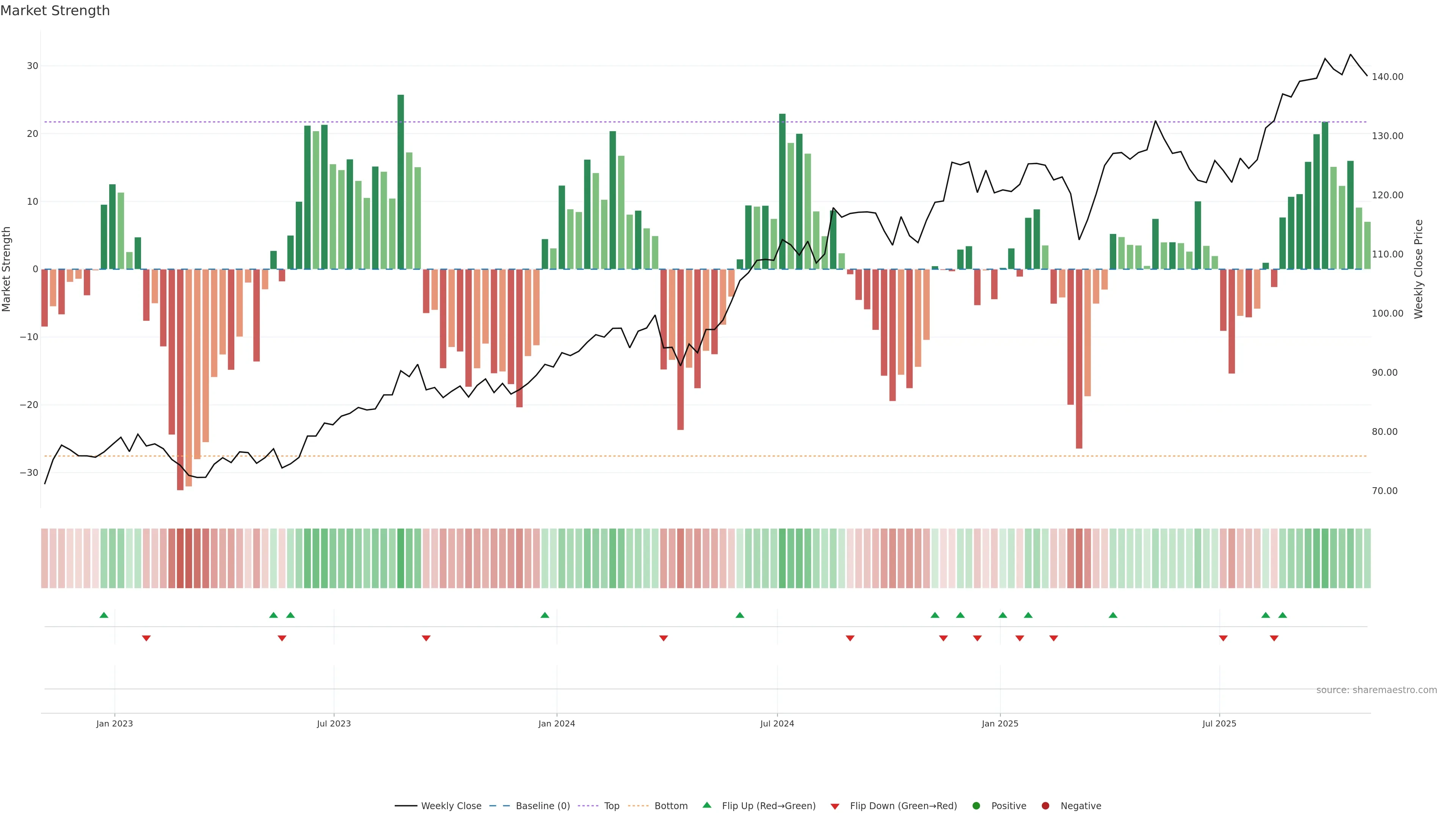Click the flip-down triangle just after Jul 2025
The width and height of the screenshot is (1456, 819).
click(1223, 638)
